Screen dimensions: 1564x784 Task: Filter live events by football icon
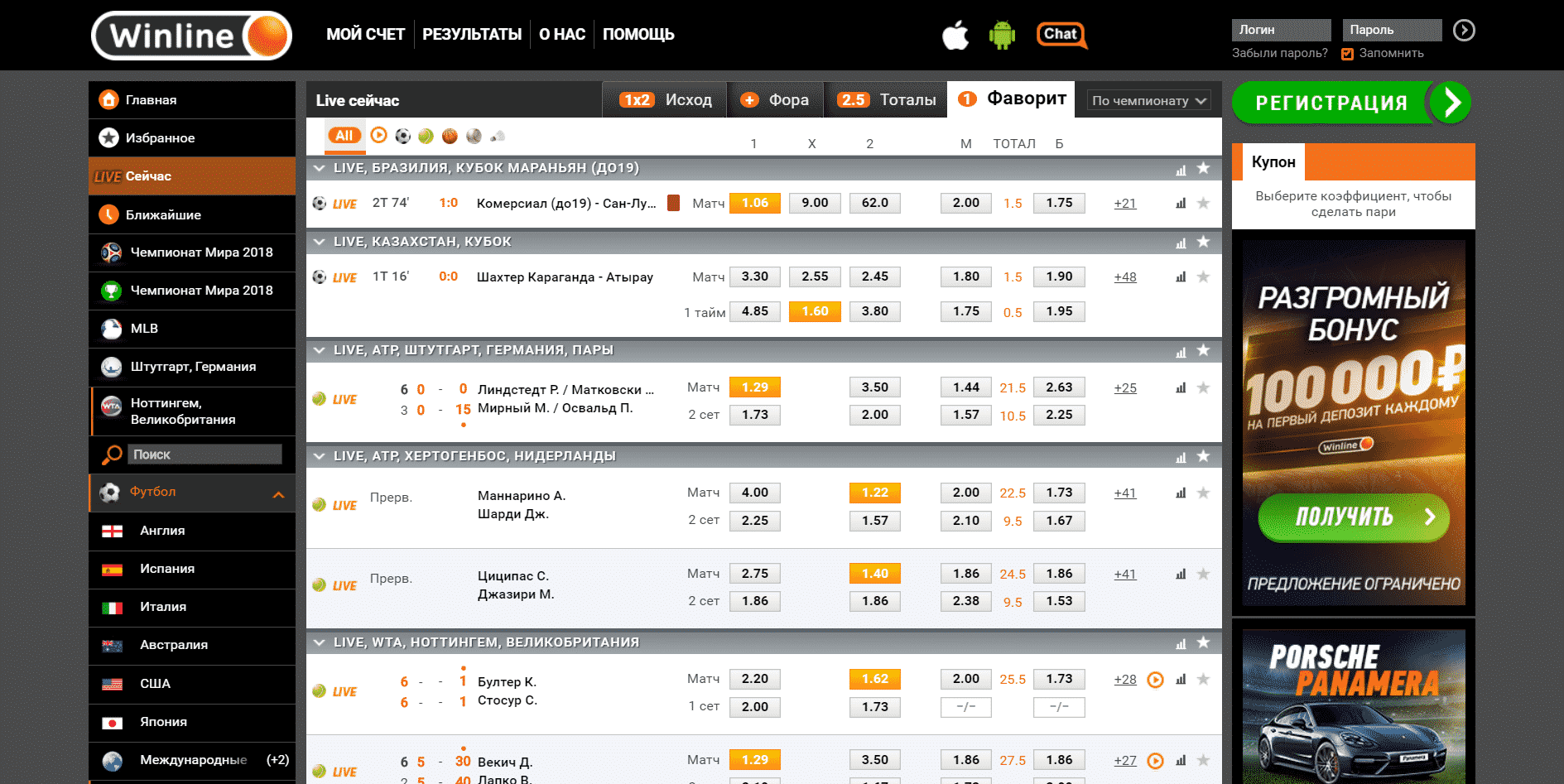pos(403,136)
